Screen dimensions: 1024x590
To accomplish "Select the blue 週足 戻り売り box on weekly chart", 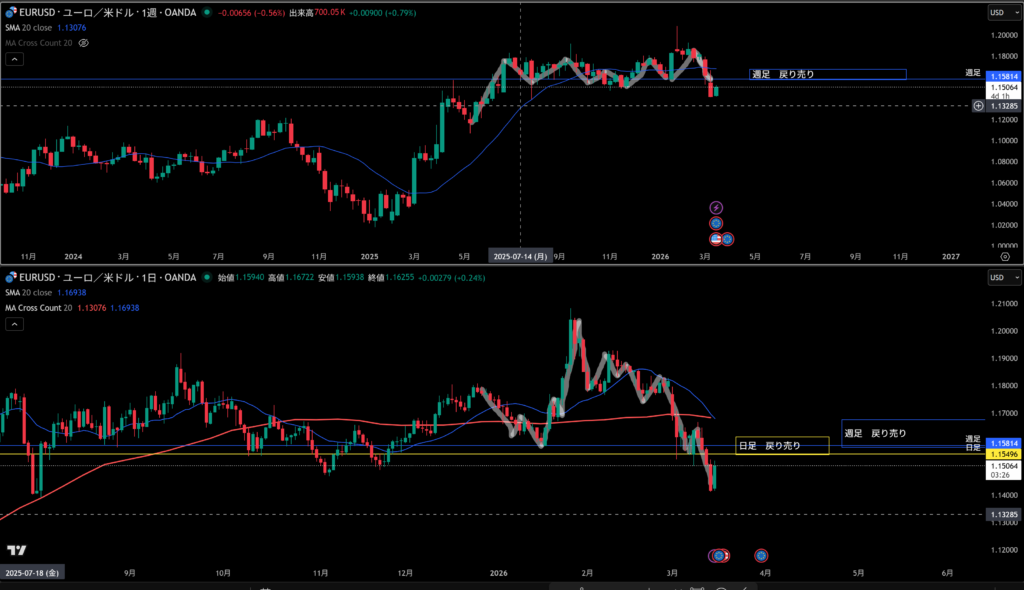I will [828, 74].
